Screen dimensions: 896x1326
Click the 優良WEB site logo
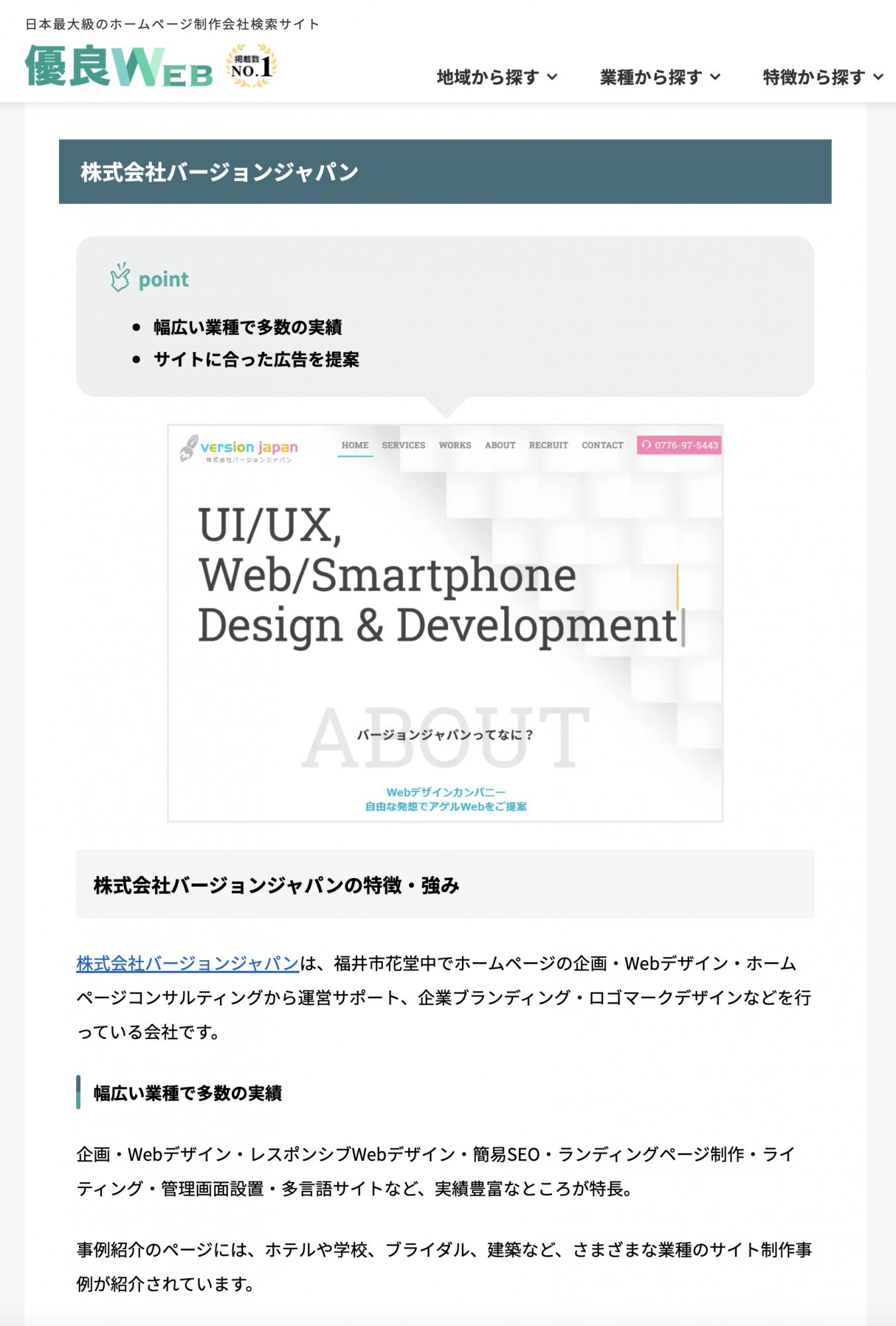tap(119, 66)
